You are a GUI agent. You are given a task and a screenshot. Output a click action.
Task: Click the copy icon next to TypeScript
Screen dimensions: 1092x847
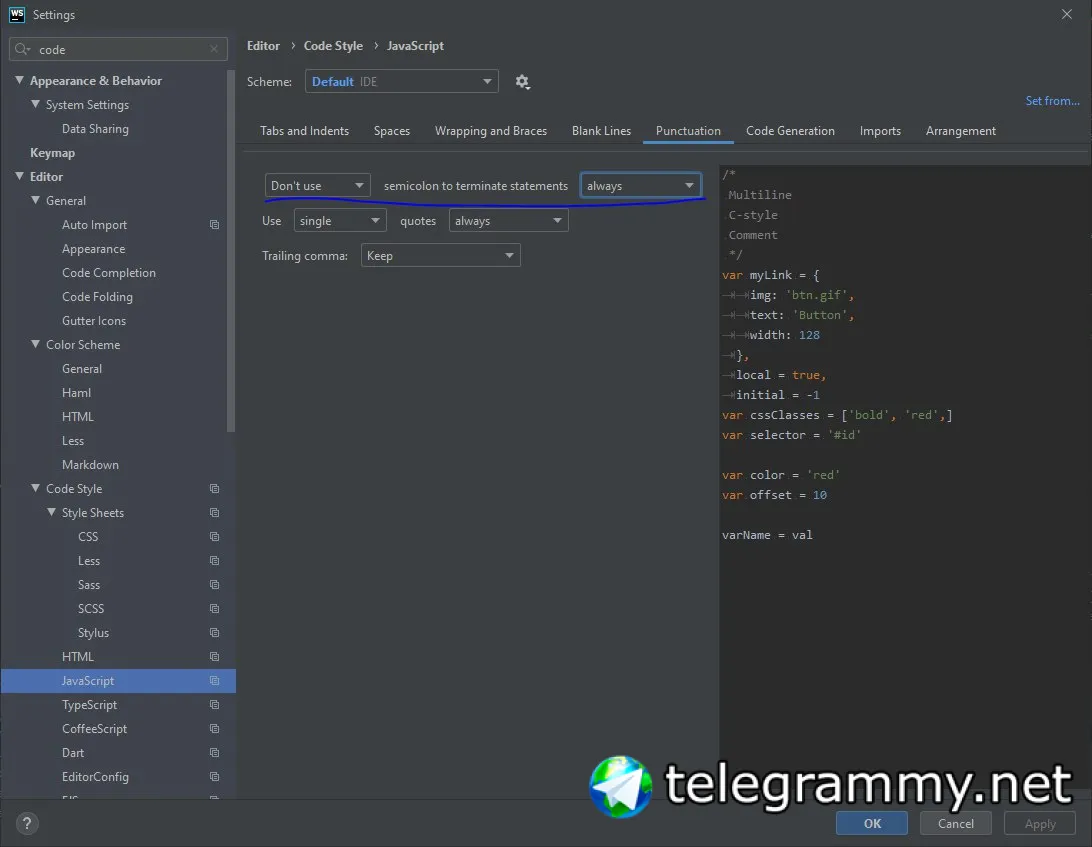click(x=214, y=705)
